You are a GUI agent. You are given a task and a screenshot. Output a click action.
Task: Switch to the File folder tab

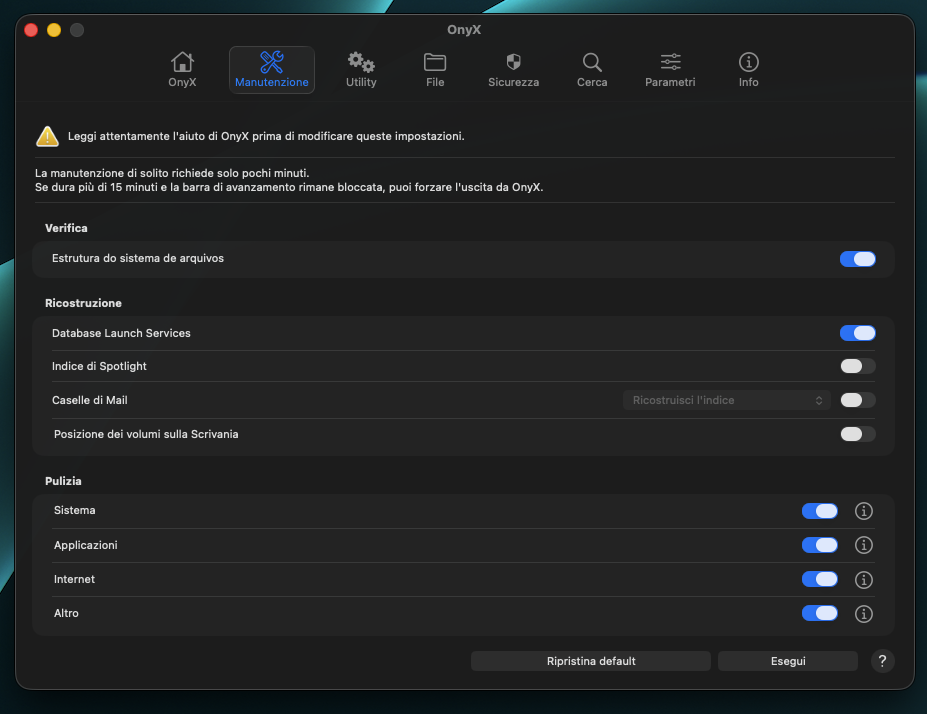point(435,70)
